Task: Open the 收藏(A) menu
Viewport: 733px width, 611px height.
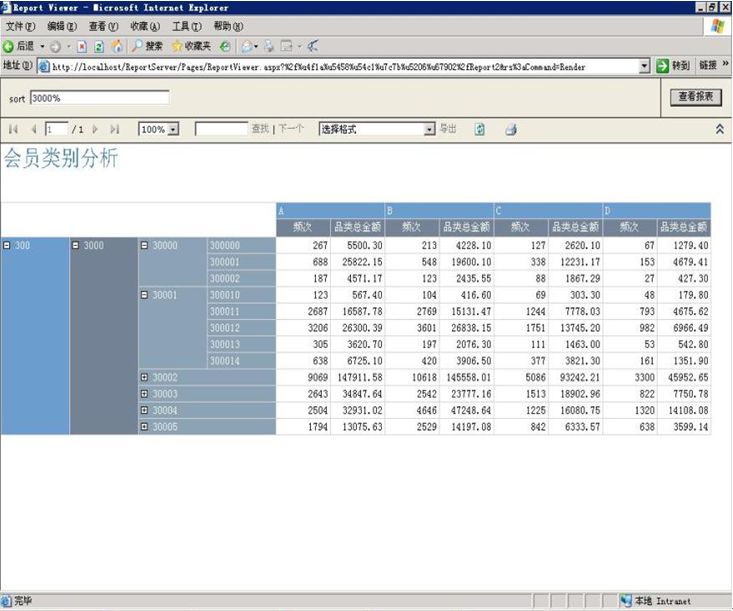Action: pyautogui.click(x=145, y=26)
